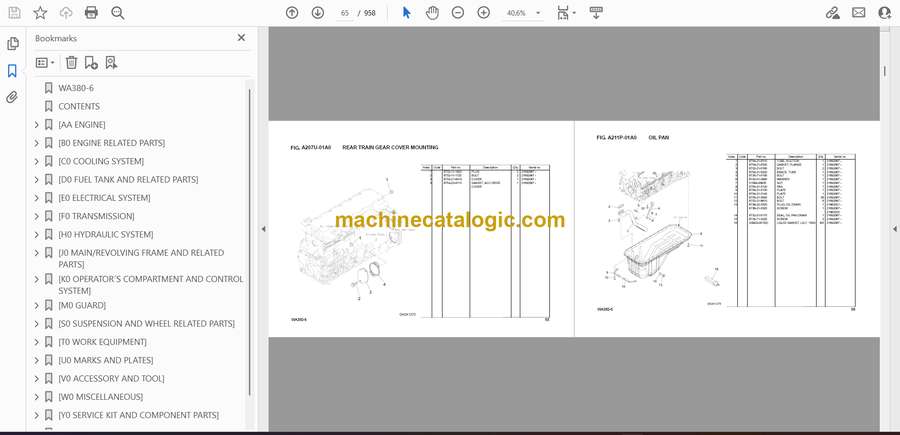Viewport: 900px width, 435px height.
Task: Click the scrolling mode toolbar icon
Action: click(596, 13)
